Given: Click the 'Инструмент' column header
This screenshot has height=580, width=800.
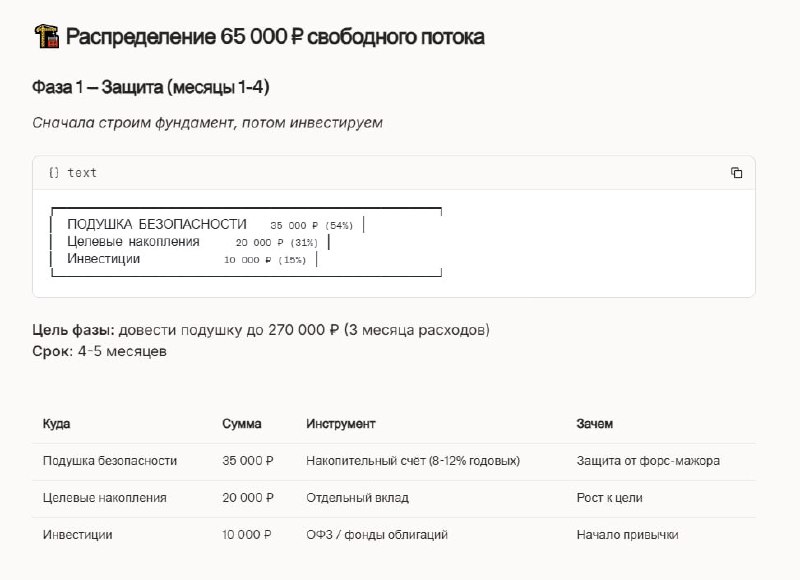Looking at the screenshot, I should (340, 424).
